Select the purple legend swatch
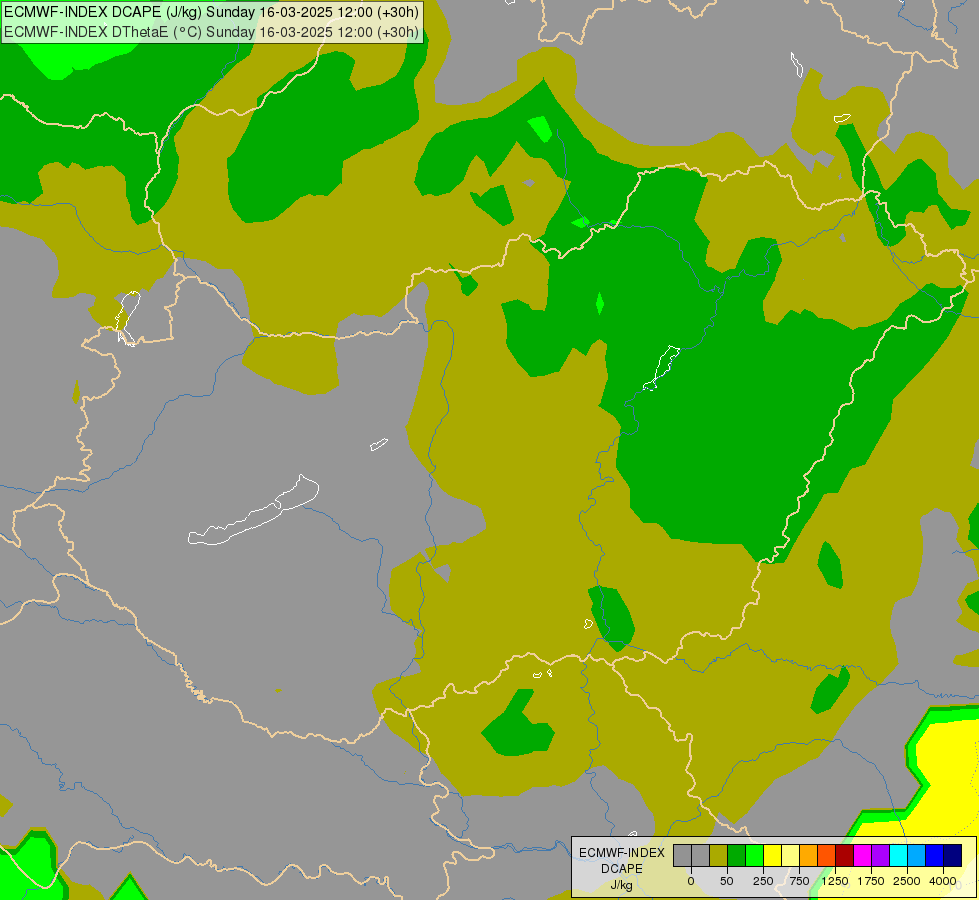 (880, 855)
